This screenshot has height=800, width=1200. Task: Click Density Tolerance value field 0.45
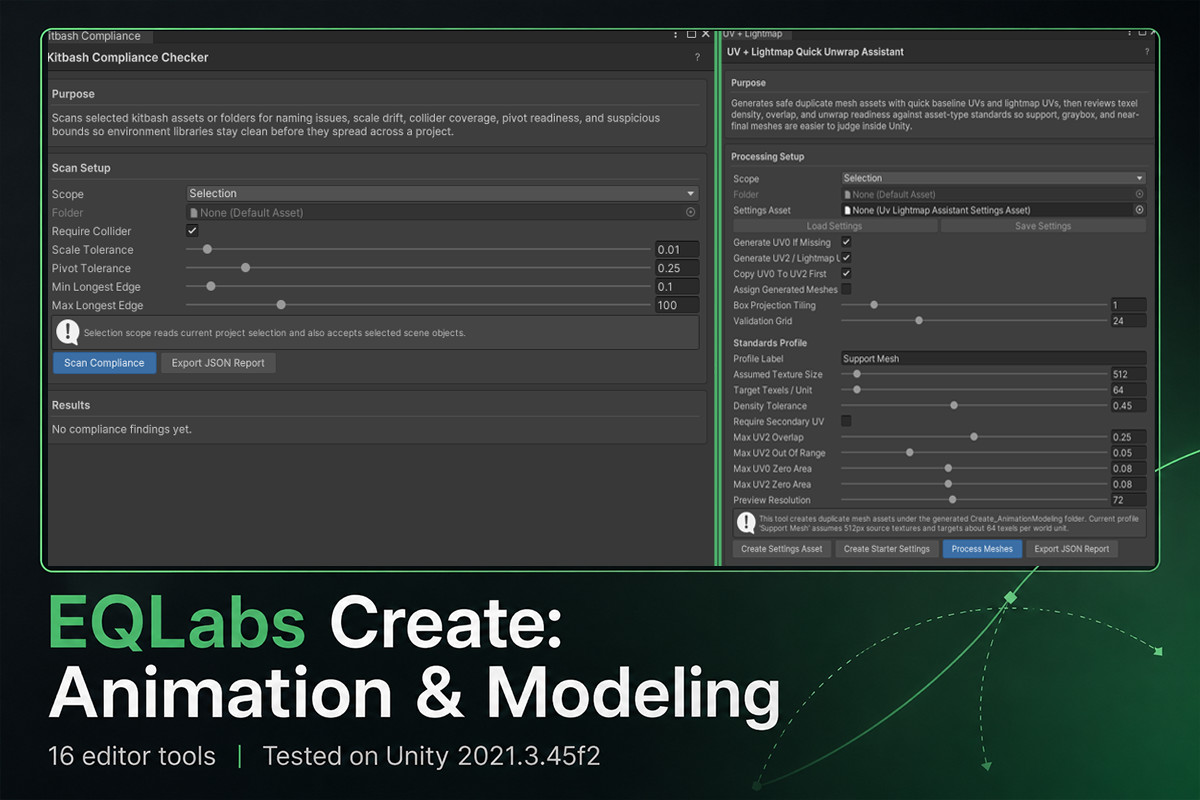[1128, 406]
